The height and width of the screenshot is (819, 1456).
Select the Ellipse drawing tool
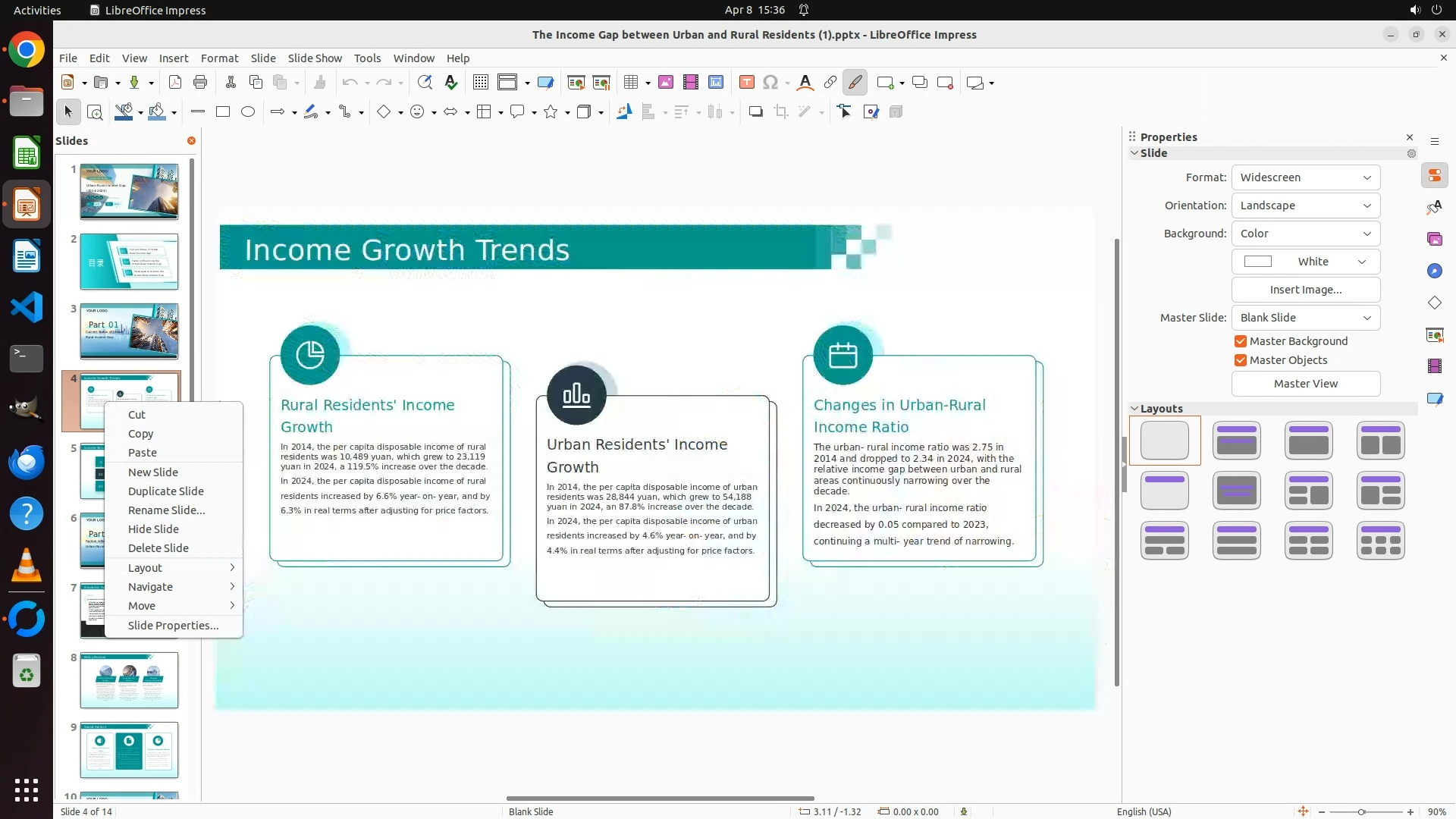[248, 112]
